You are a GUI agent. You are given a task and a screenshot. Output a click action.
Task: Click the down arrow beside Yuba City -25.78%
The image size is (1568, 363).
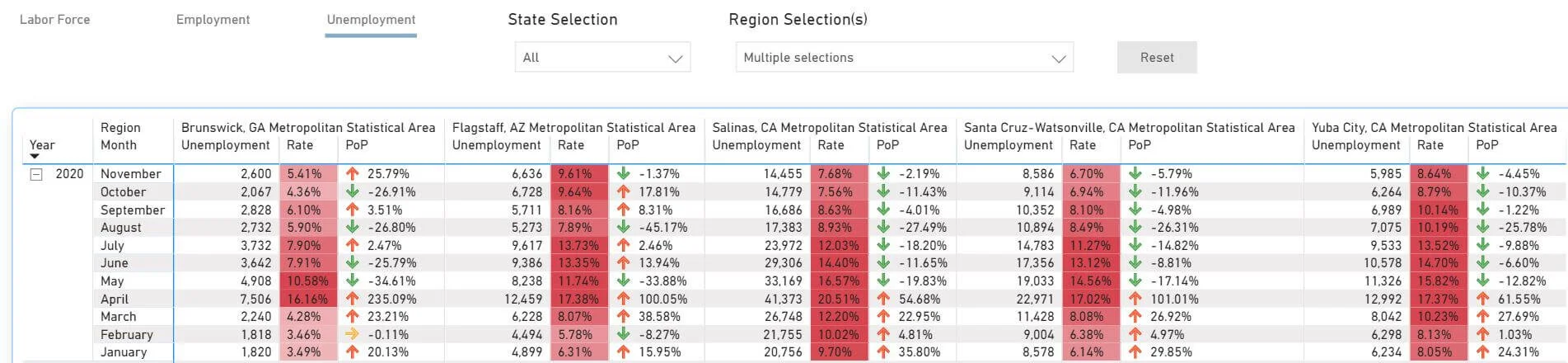[x=1483, y=228]
